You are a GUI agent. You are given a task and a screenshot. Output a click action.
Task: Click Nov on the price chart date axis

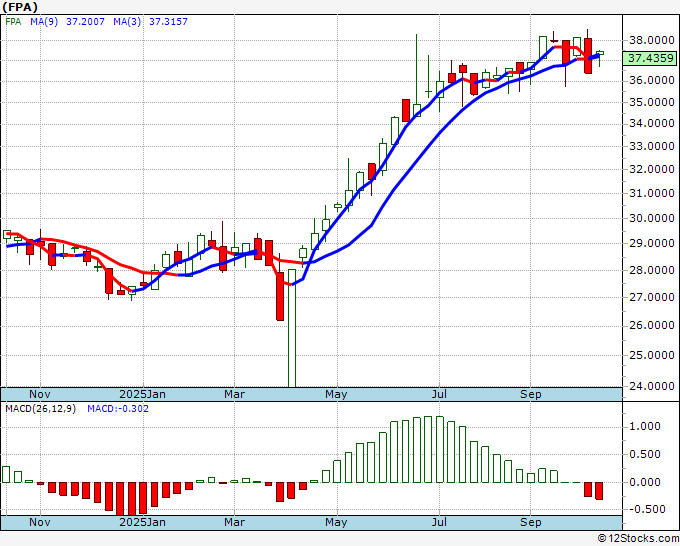click(x=40, y=394)
